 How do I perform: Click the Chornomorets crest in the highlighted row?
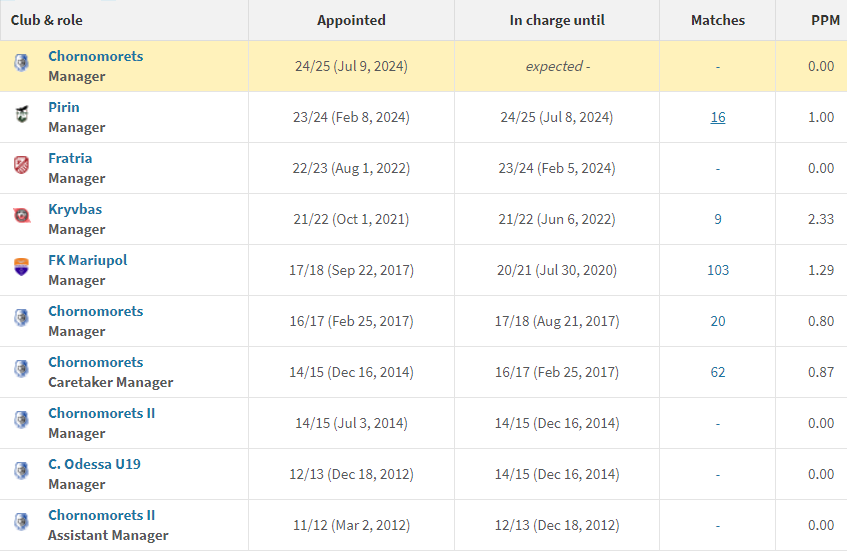pos(21,63)
